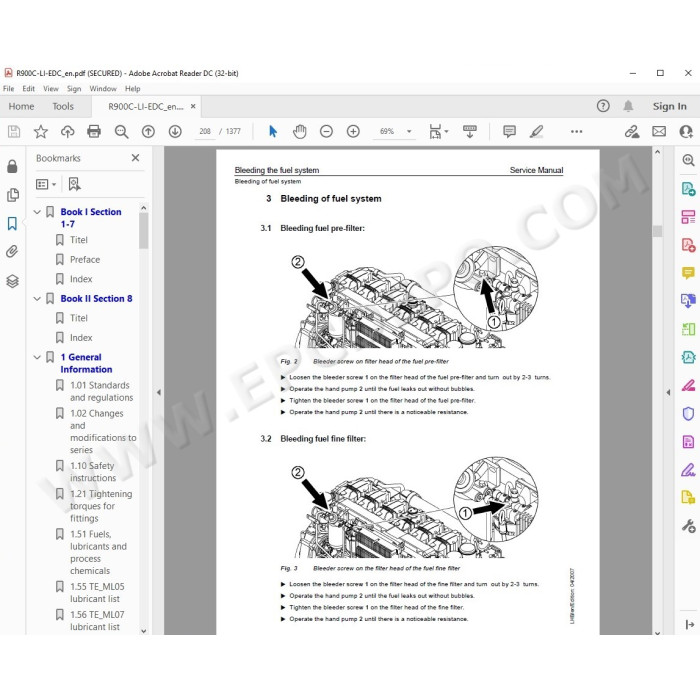The image size is (700, 700).
Task: Open the Help question mark icon
Action: [603, 106]
